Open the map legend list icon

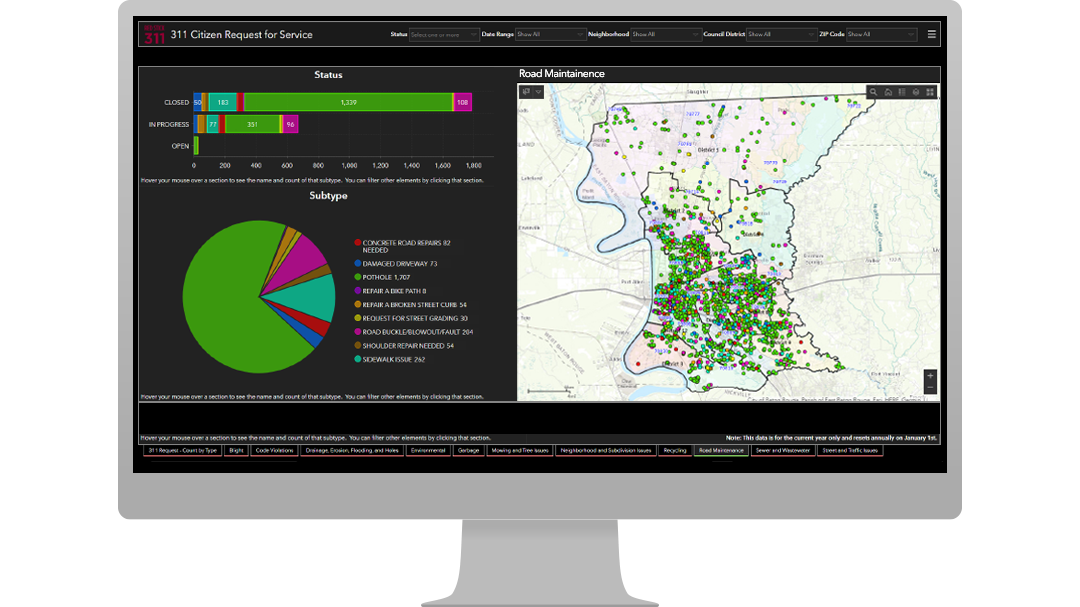pos(902,92)
